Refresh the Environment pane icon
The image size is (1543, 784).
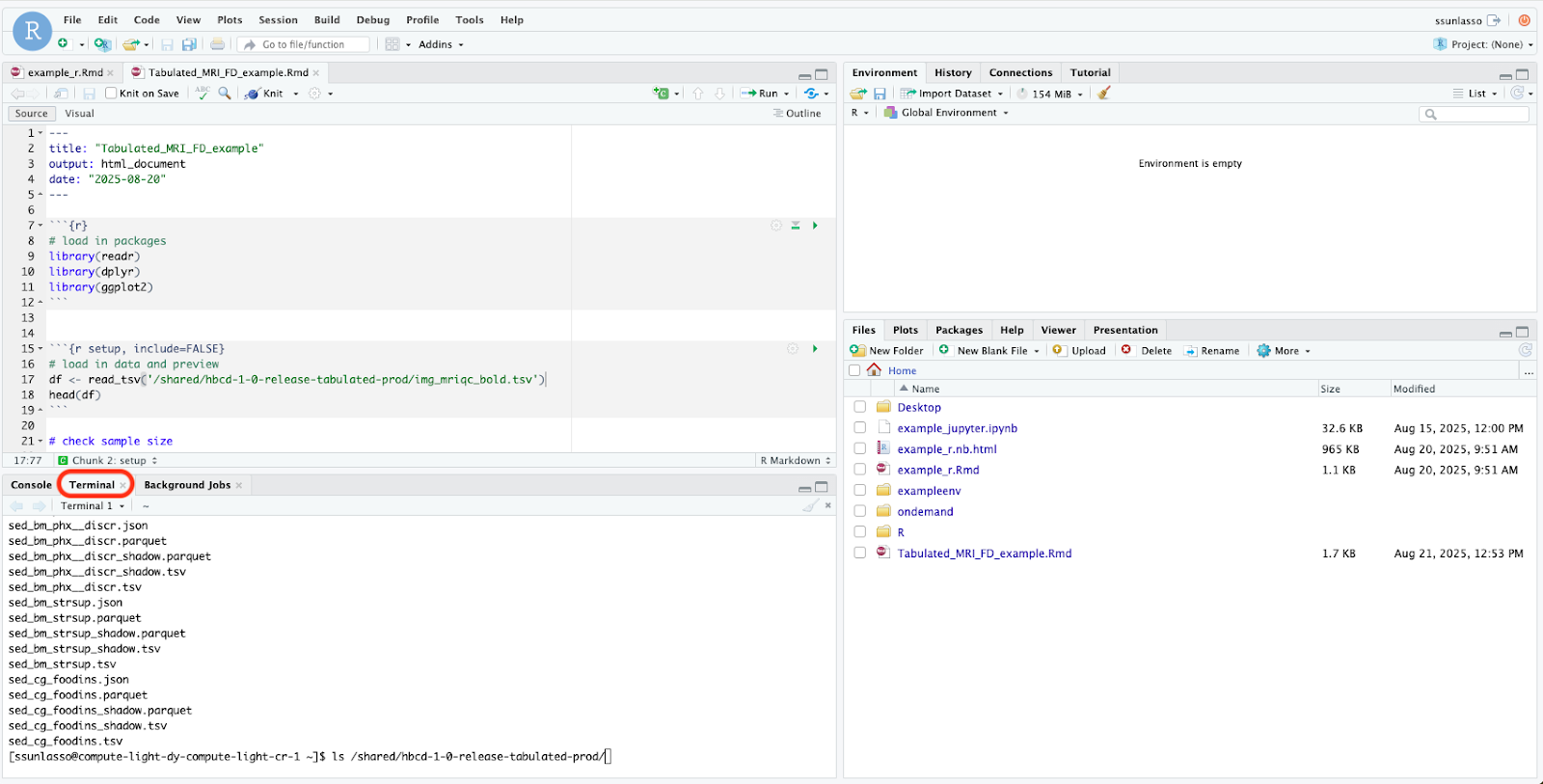[1517, 93]
